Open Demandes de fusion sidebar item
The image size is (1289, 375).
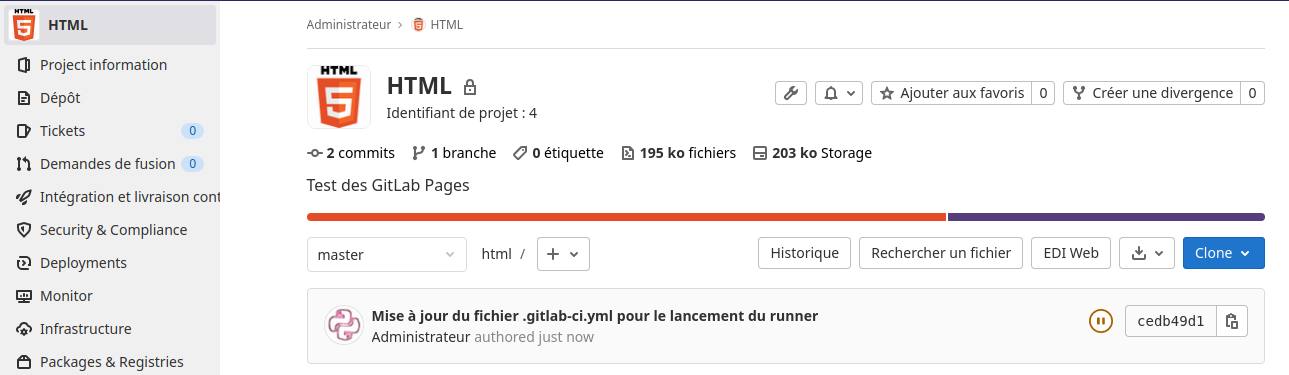(x=110, y=164)
